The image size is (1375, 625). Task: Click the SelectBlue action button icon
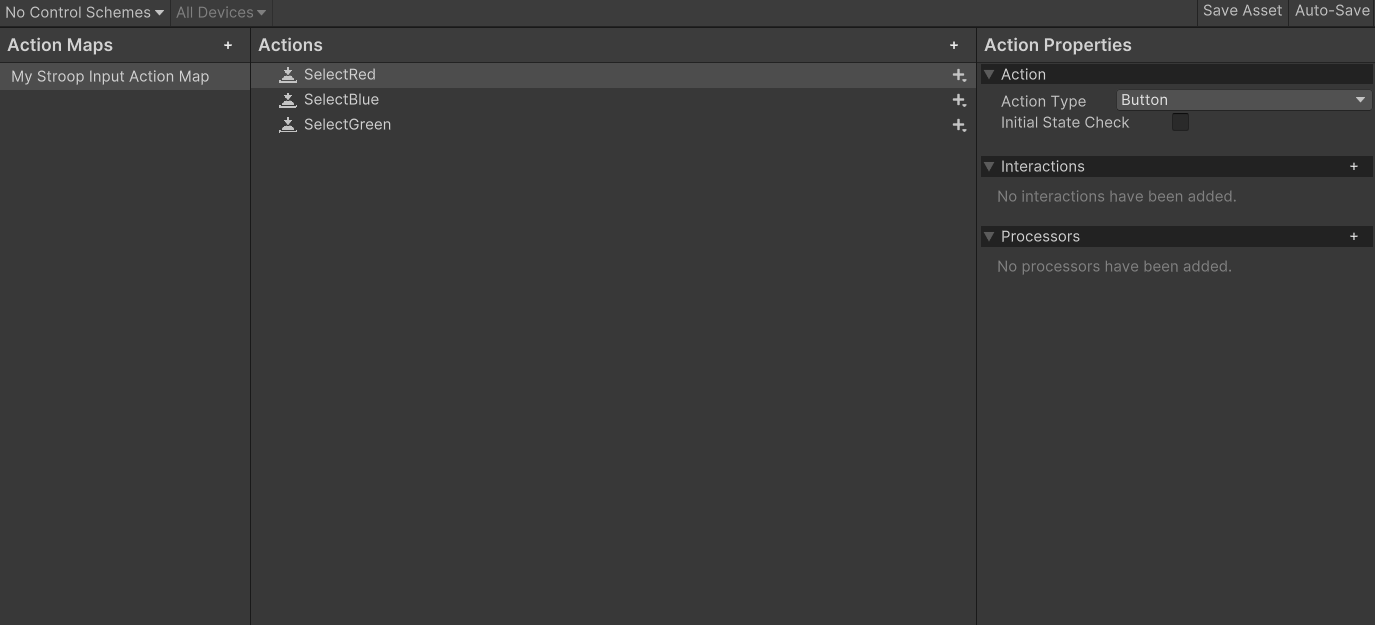tap(288, 99)
